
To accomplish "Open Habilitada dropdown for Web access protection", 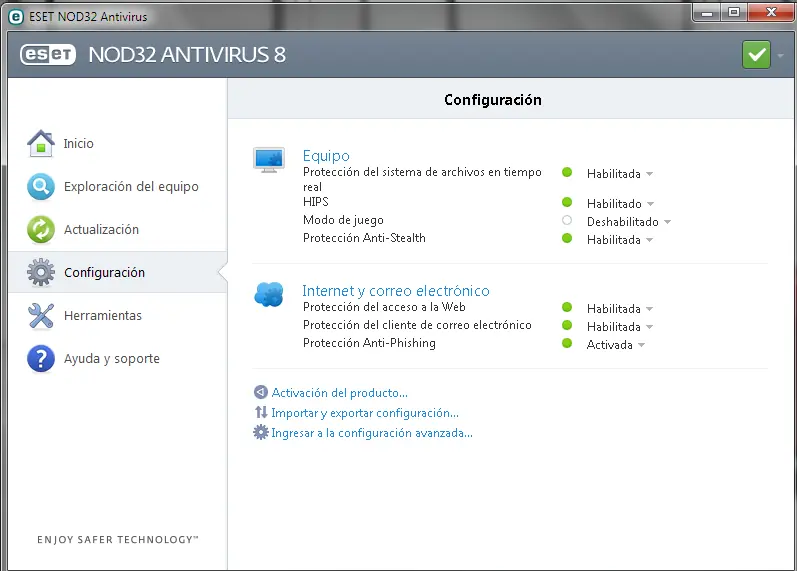I will pyautogui.click(x=620, y=309).
